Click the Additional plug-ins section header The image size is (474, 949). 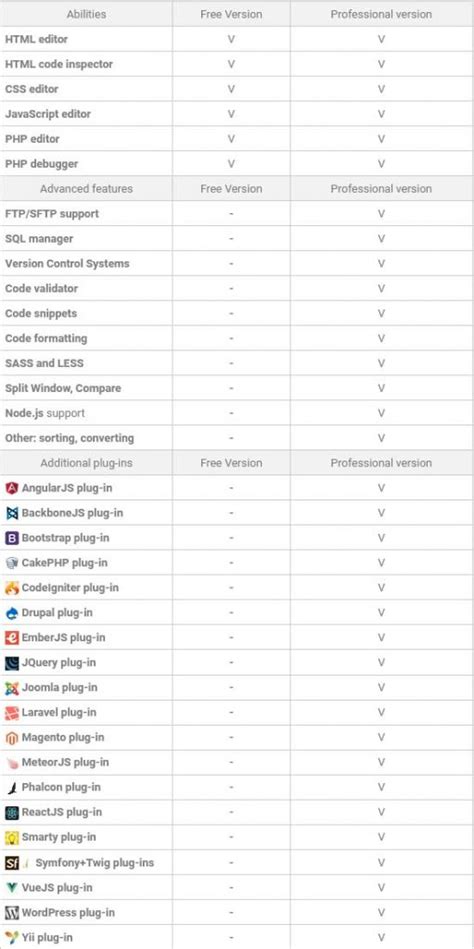coord(87,463)
